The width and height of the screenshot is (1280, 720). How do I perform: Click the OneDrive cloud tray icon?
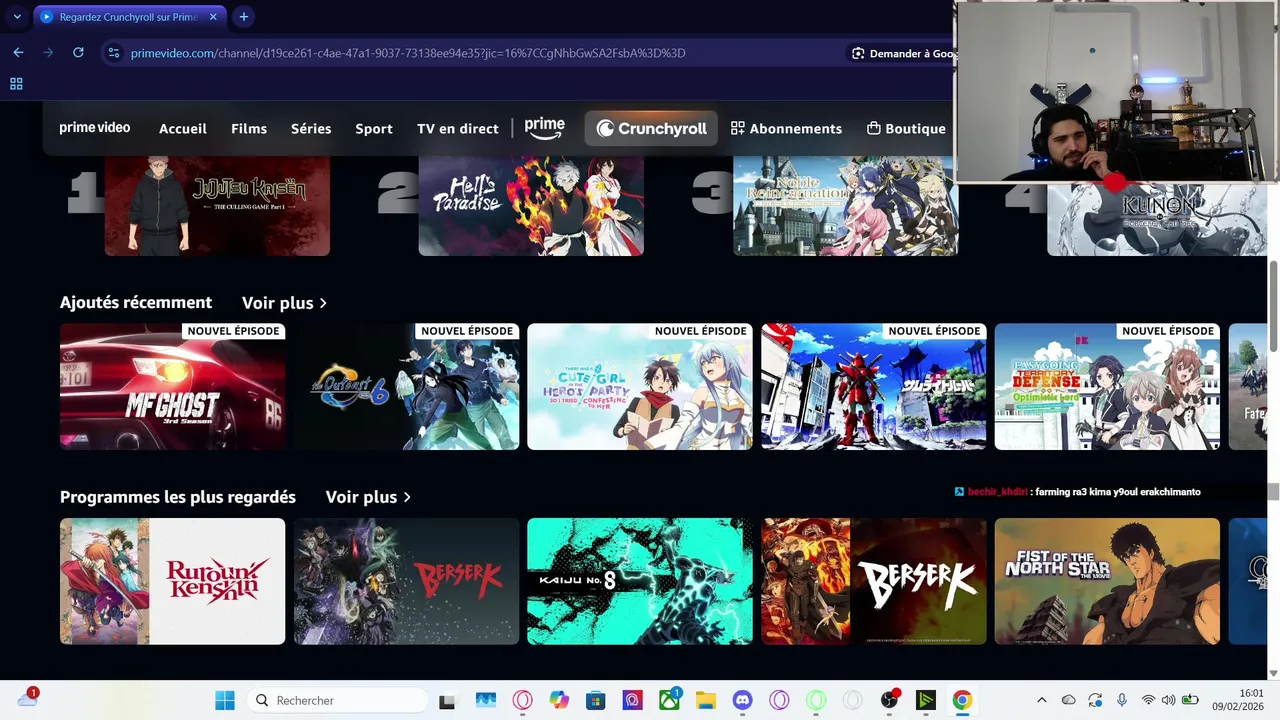click(1069, 700)
